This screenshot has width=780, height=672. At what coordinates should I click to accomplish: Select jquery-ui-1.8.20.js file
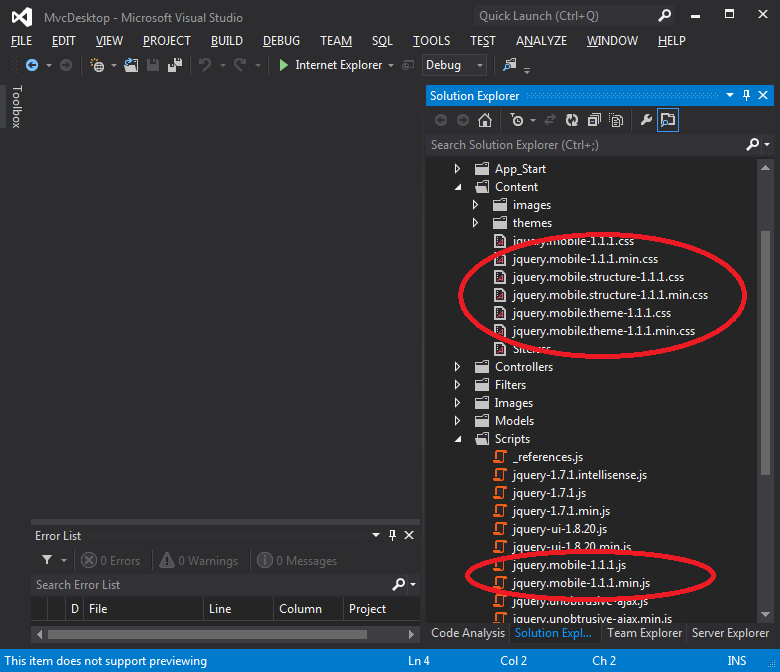point(560,529)
